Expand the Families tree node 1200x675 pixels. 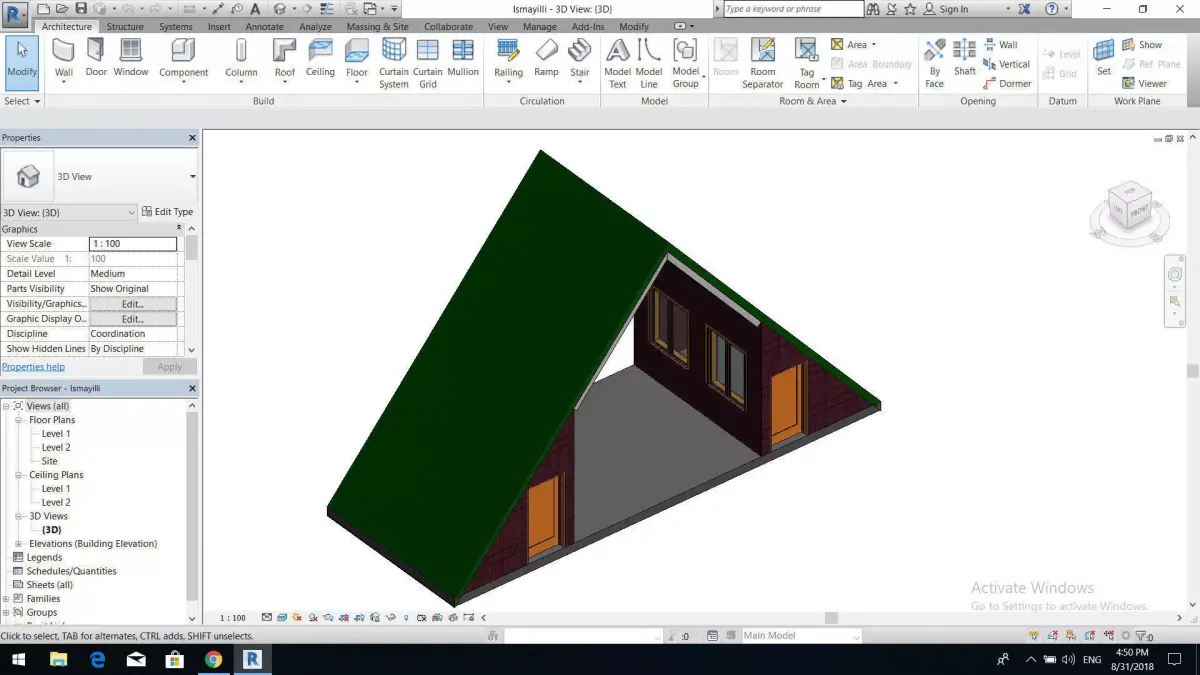click(7, 599)
